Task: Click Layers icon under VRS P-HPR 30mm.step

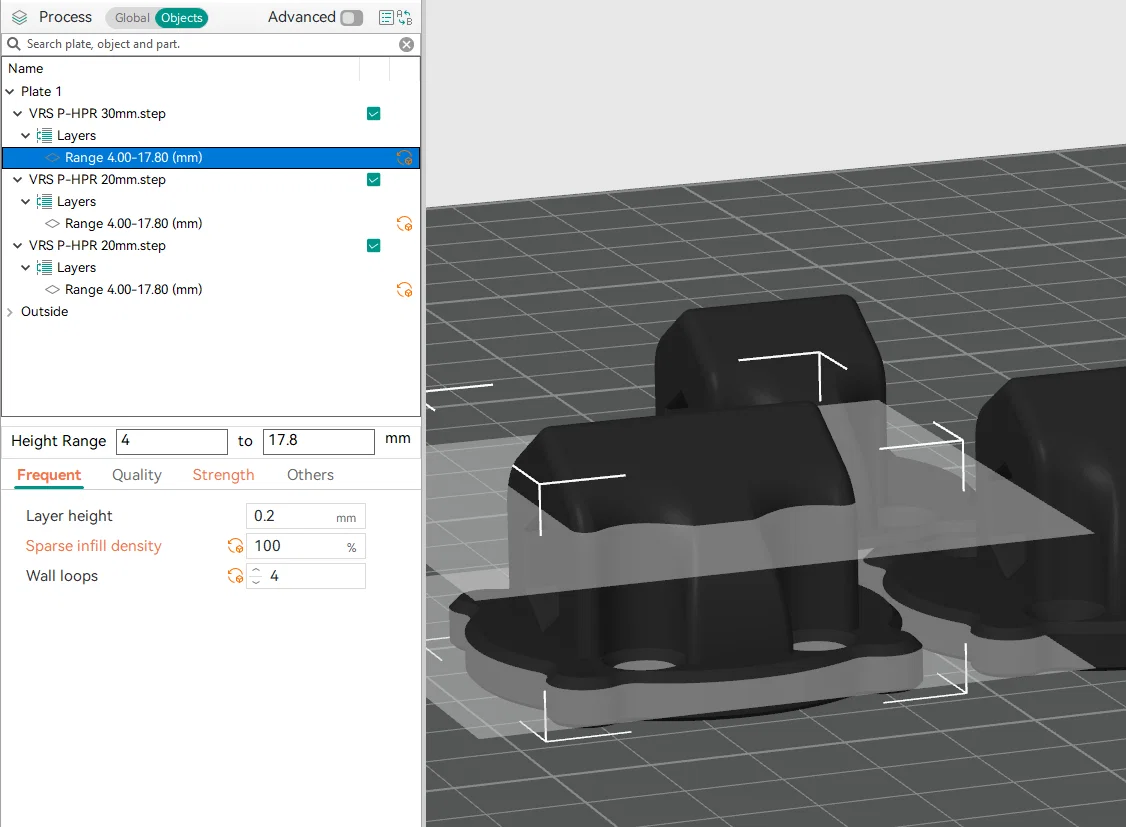Action: click(x=45, y=136)
